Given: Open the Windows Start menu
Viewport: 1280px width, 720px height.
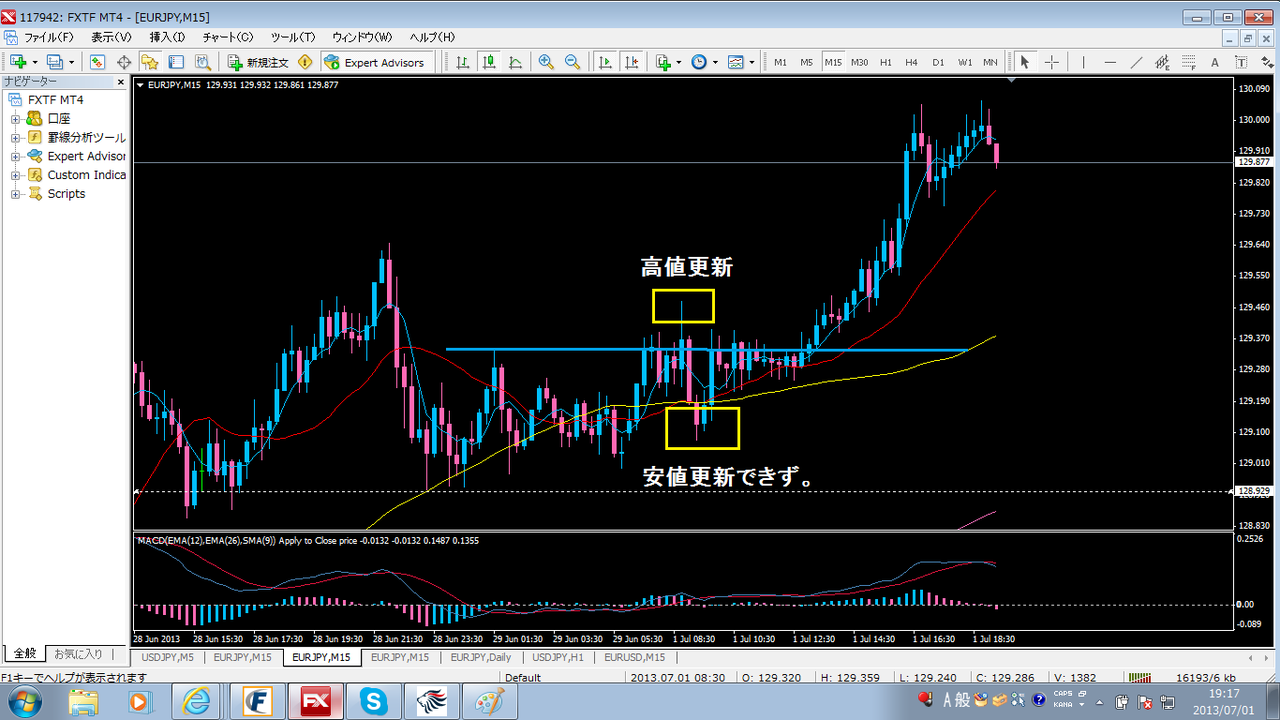Looking at the screenshot, I should click(x=23, y=701).
